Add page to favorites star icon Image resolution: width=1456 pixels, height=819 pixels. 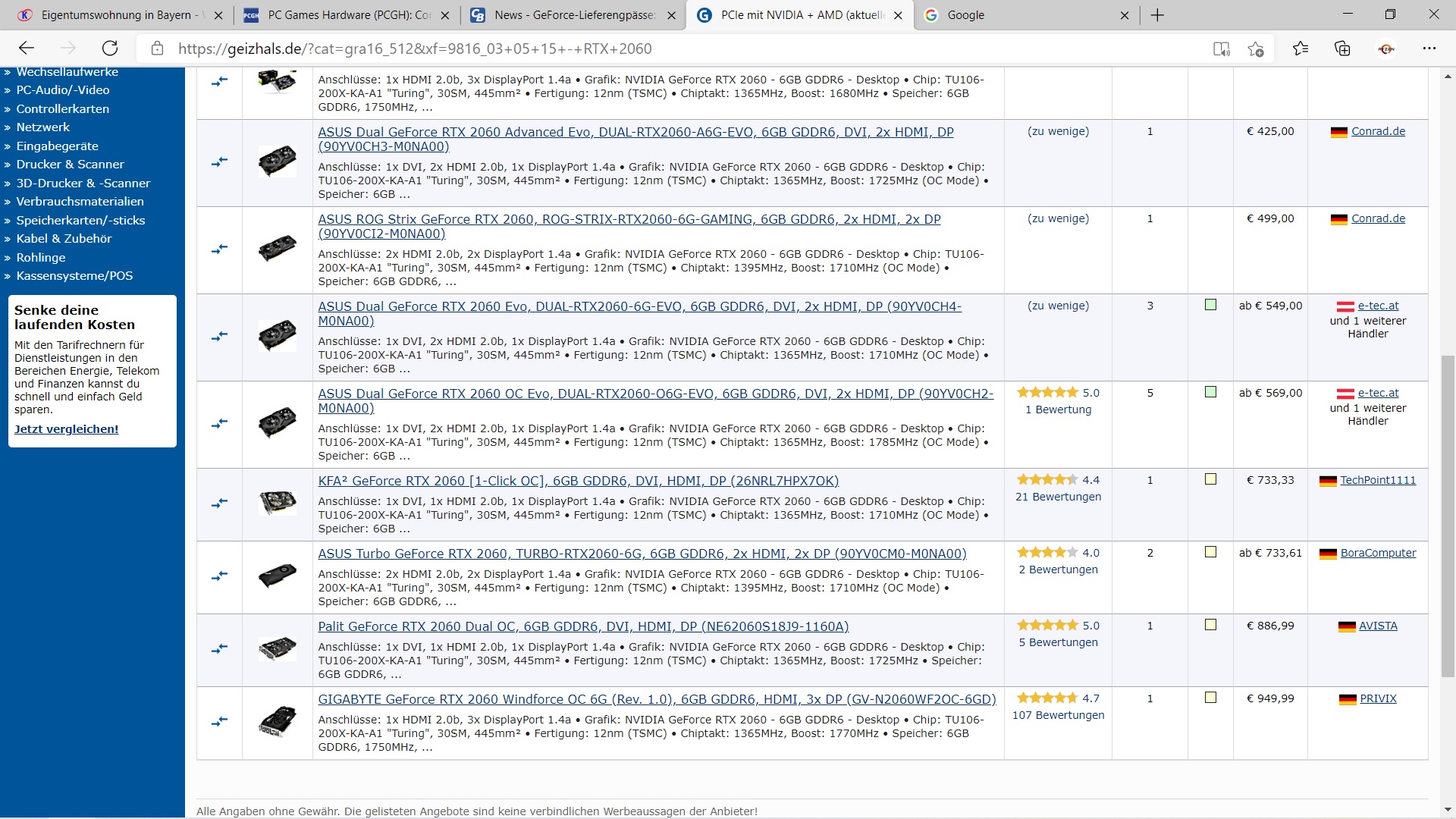tap(1256, 49)
